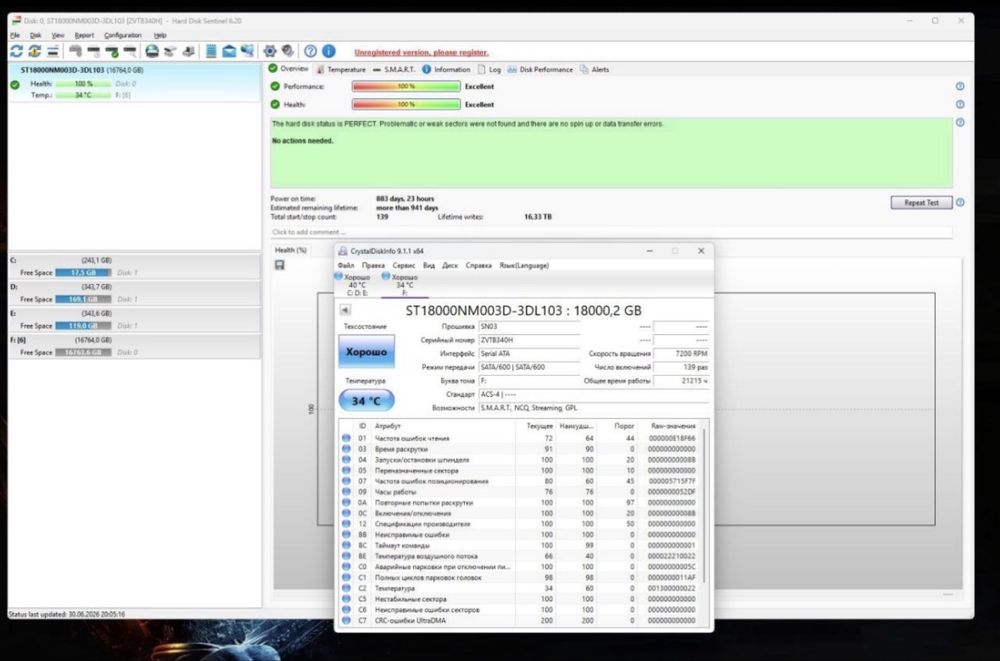Click the info icon beside the green status message

point(960,123)
